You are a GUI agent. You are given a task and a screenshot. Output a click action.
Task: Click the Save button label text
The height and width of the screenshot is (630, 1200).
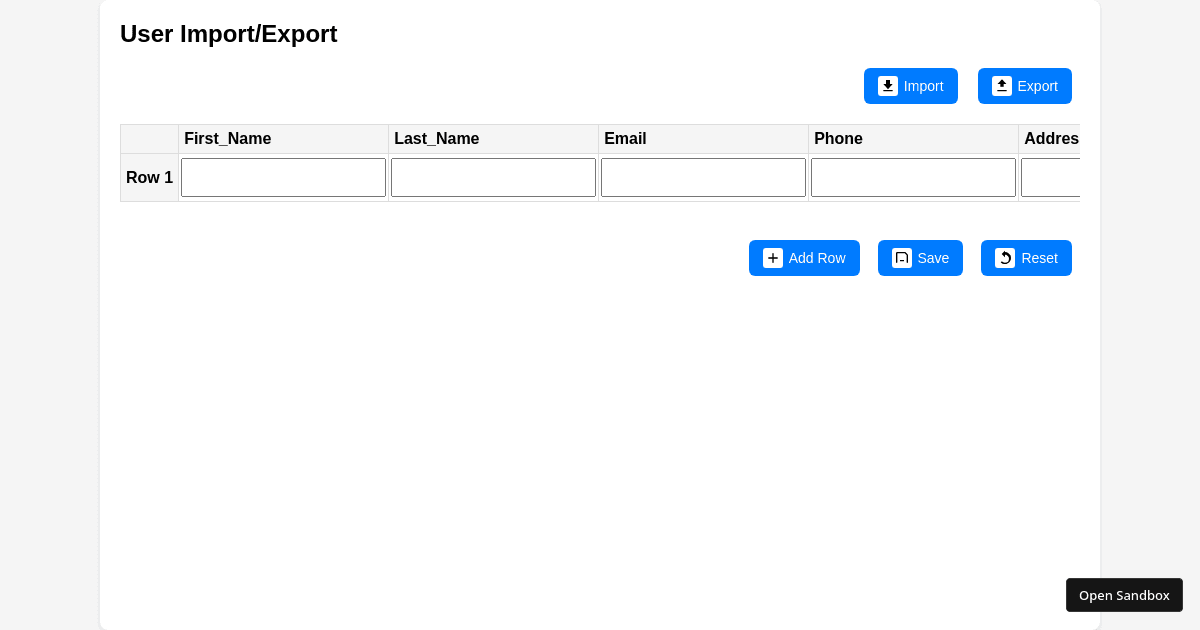point(933,258)
